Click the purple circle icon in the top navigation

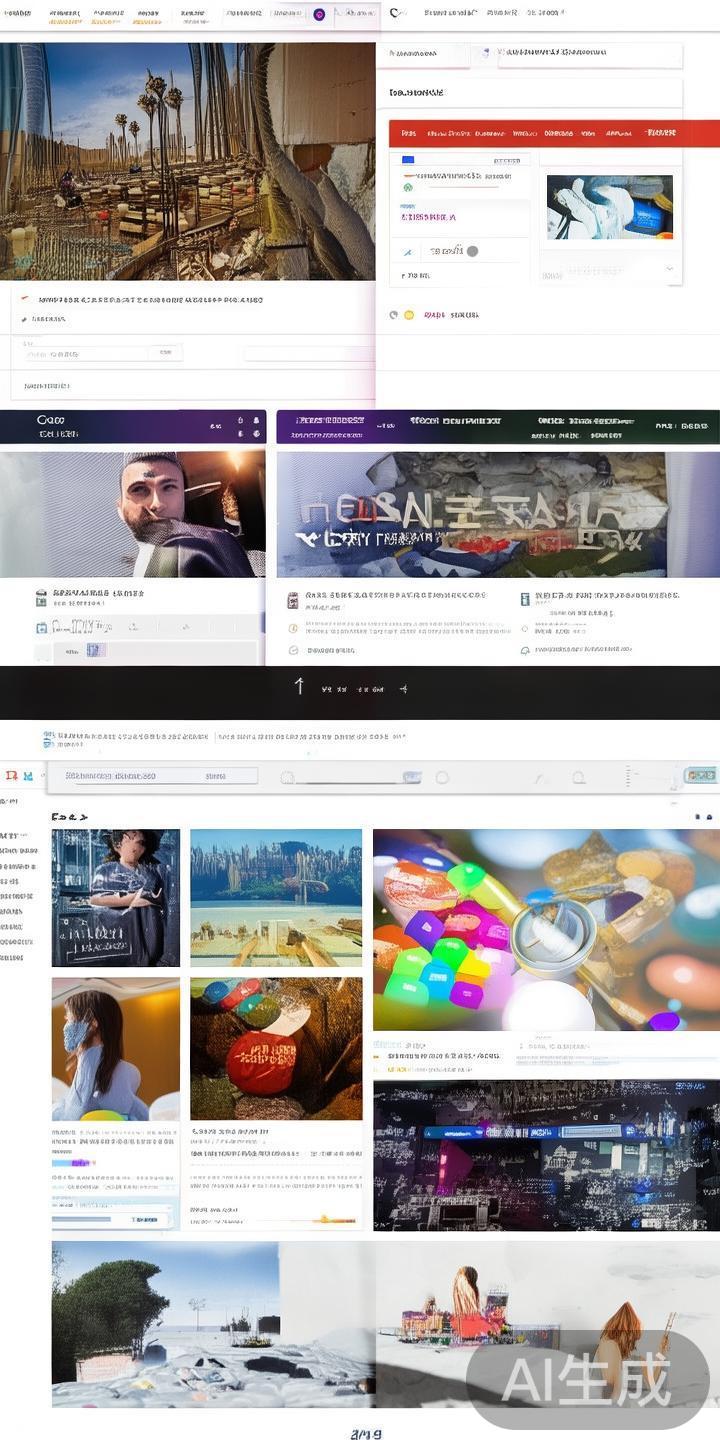(x=319, y=14)
